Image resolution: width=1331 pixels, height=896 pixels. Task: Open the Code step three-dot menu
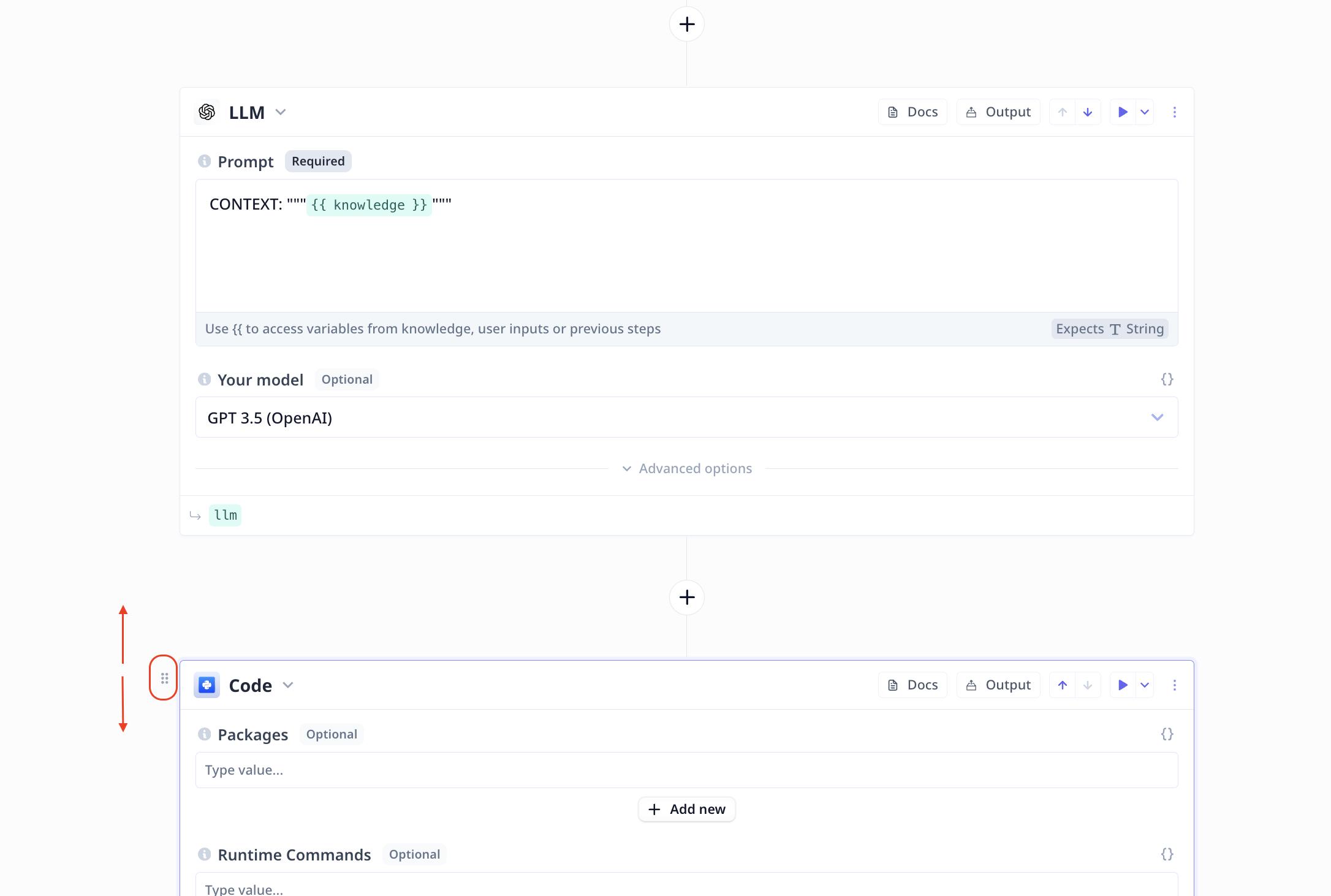pos(1174,685)
